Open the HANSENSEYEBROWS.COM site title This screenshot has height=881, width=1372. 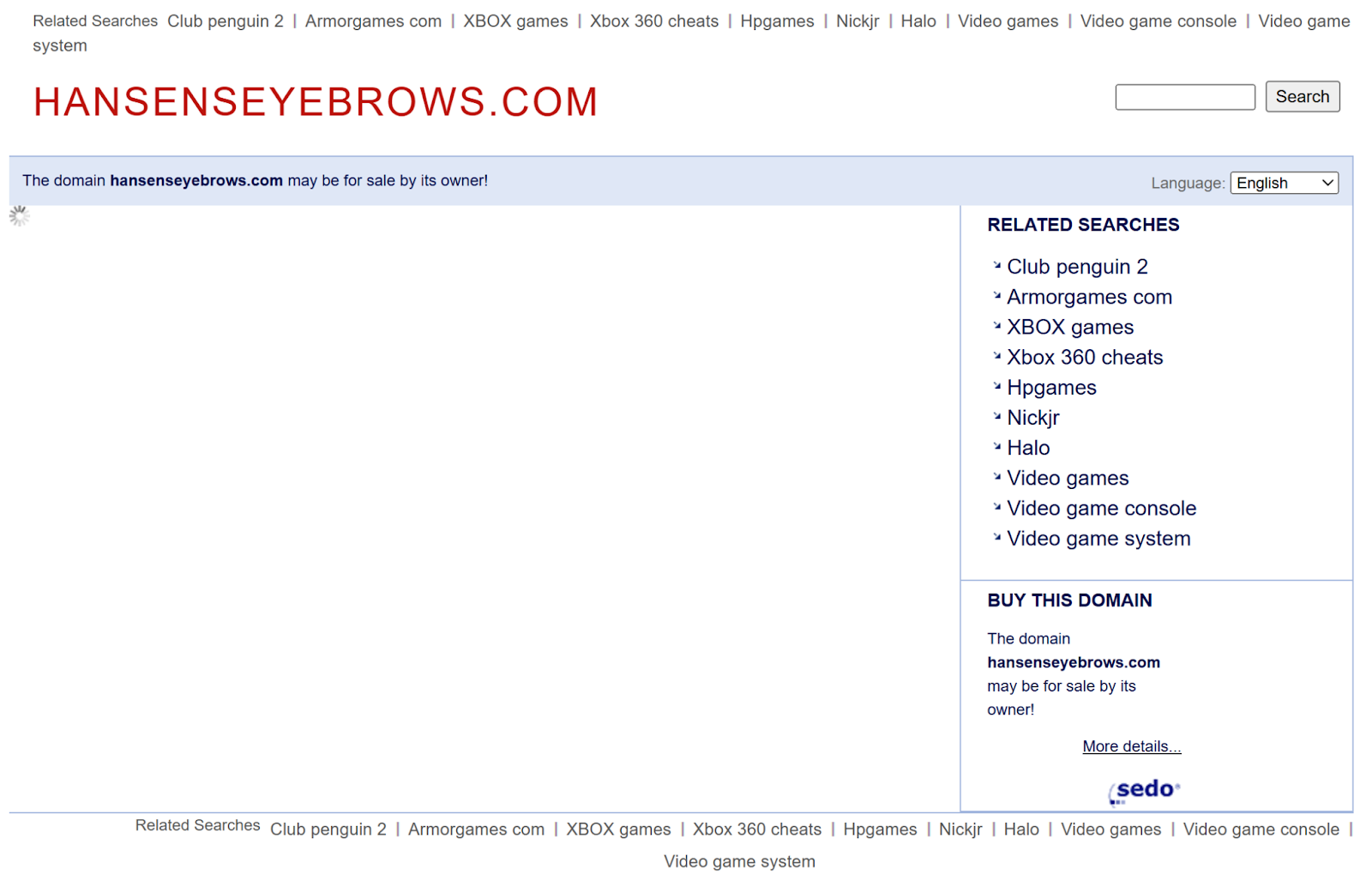pyautogui.click(x=316, y=102)
